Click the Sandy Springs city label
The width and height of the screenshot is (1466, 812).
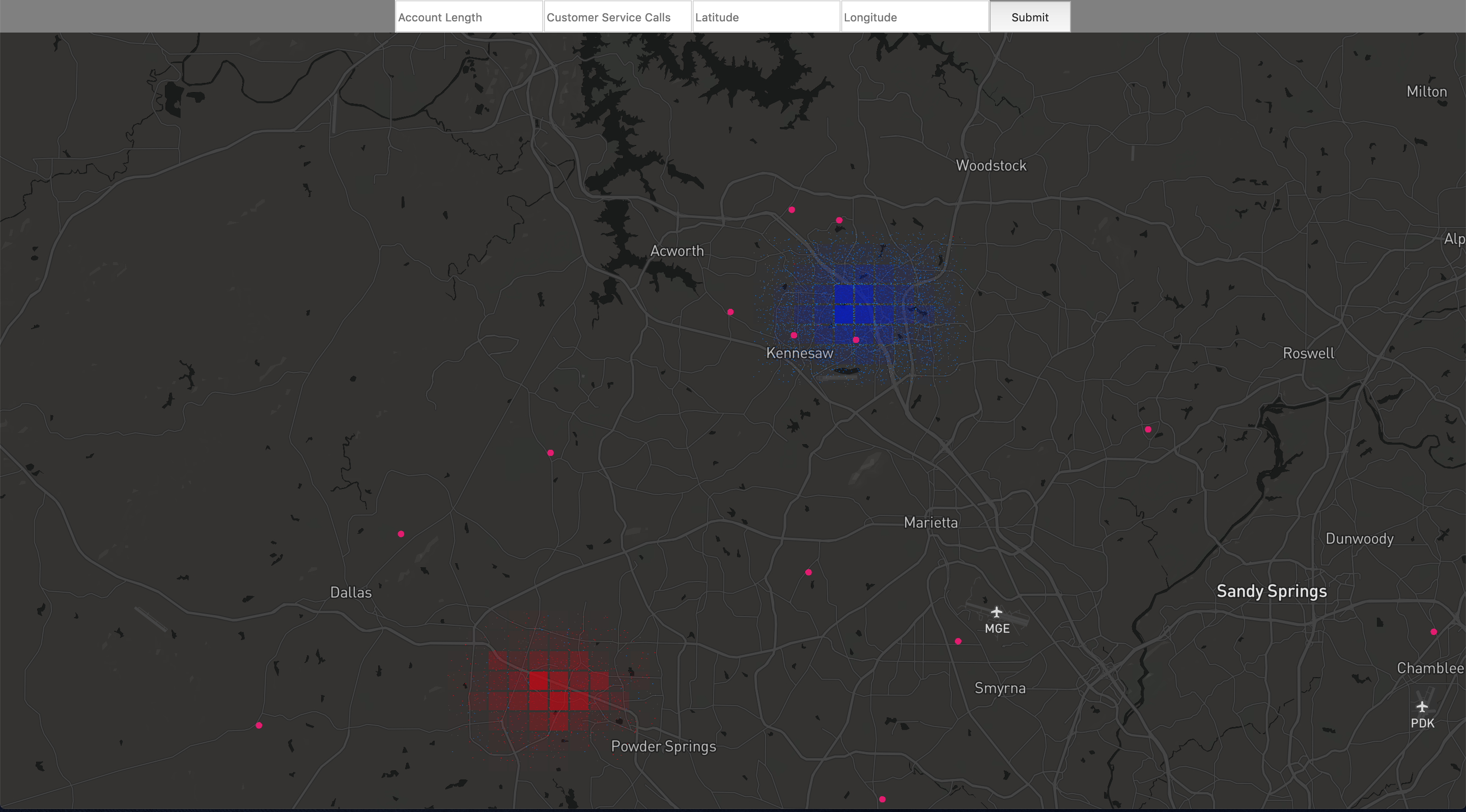(x=1272, y=591)
